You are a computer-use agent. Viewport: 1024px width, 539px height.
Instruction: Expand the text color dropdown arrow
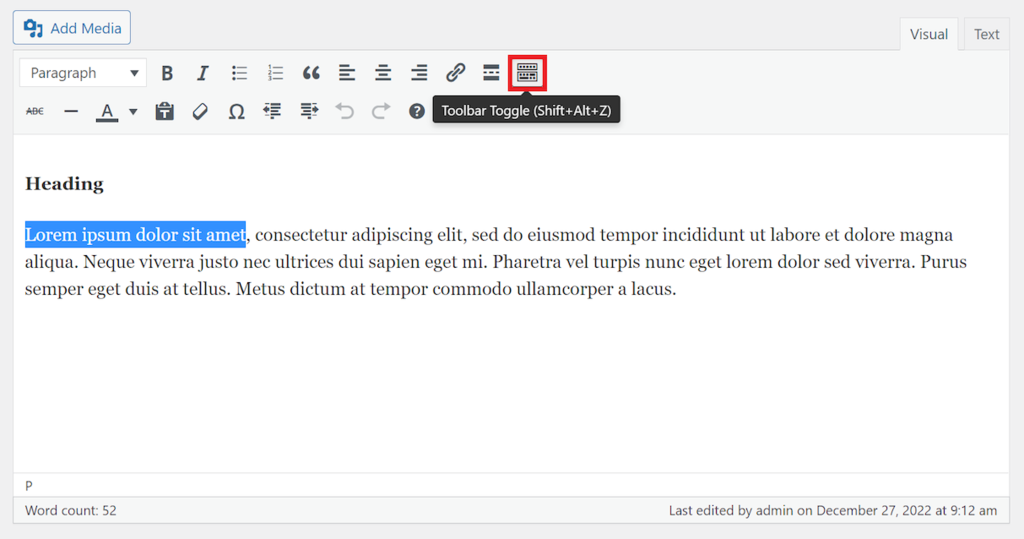click(x=133, y=111)
